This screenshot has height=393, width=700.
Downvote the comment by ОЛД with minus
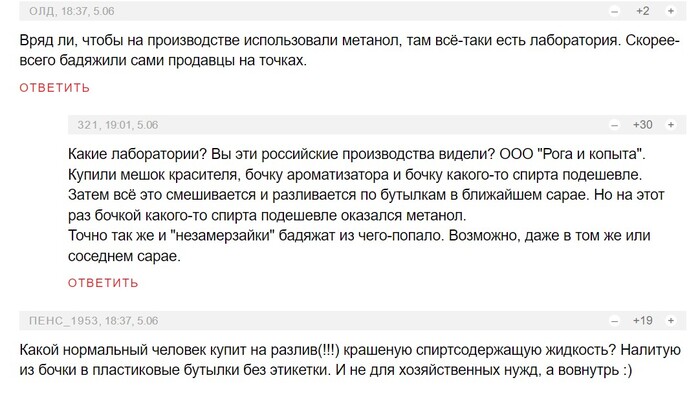(x=615, y=11)
